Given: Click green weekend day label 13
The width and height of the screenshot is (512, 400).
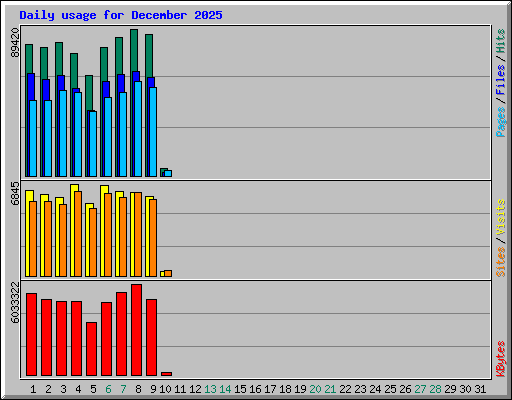Looking at the screenshot, I should tap(210, 389).
